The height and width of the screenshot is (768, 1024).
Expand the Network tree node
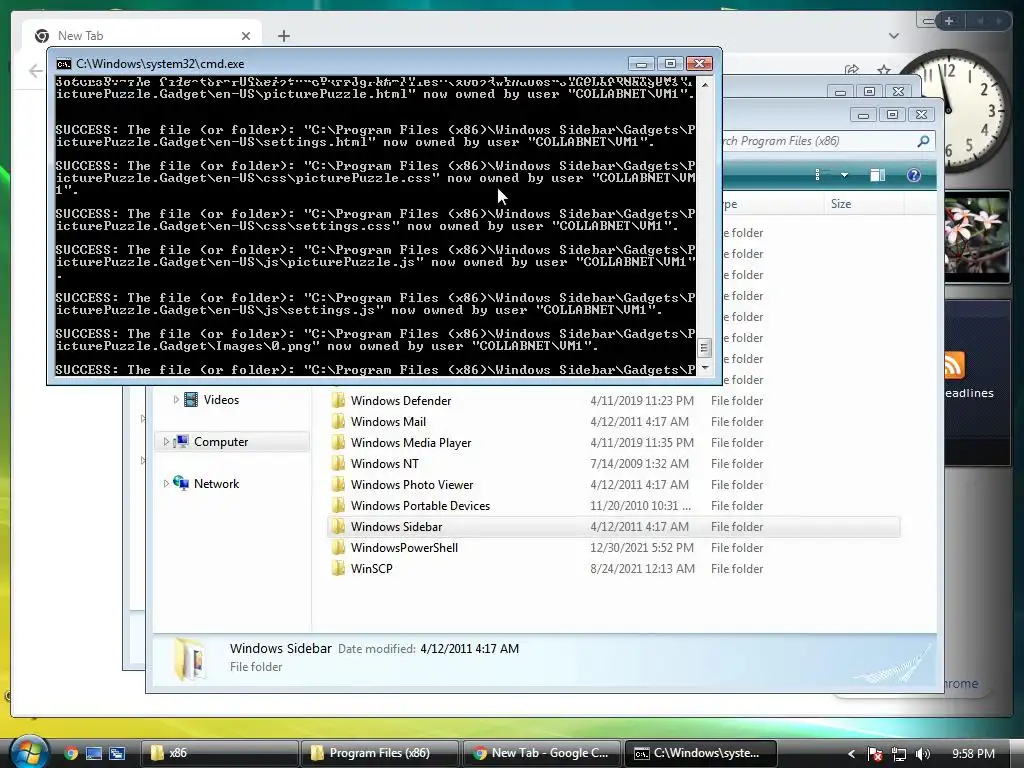pos(166,484)
